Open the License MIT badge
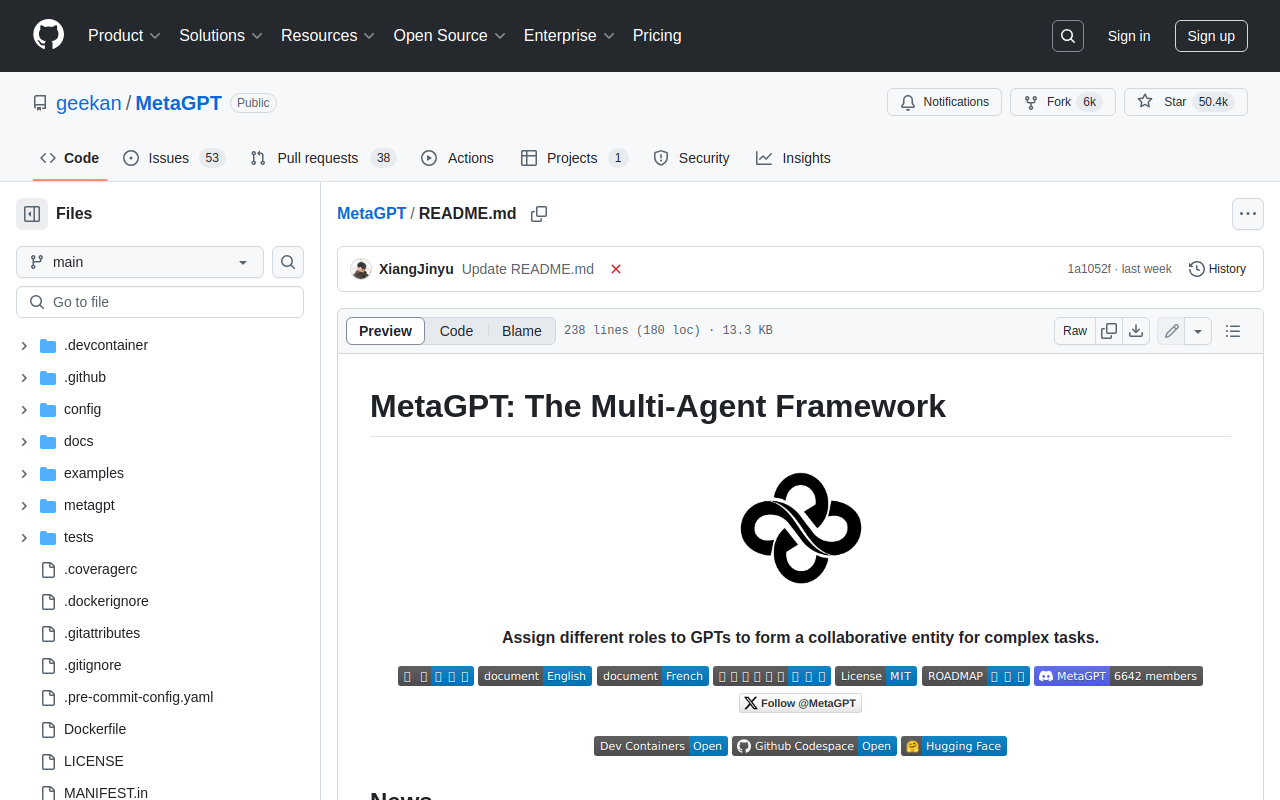 coord(876,676)
